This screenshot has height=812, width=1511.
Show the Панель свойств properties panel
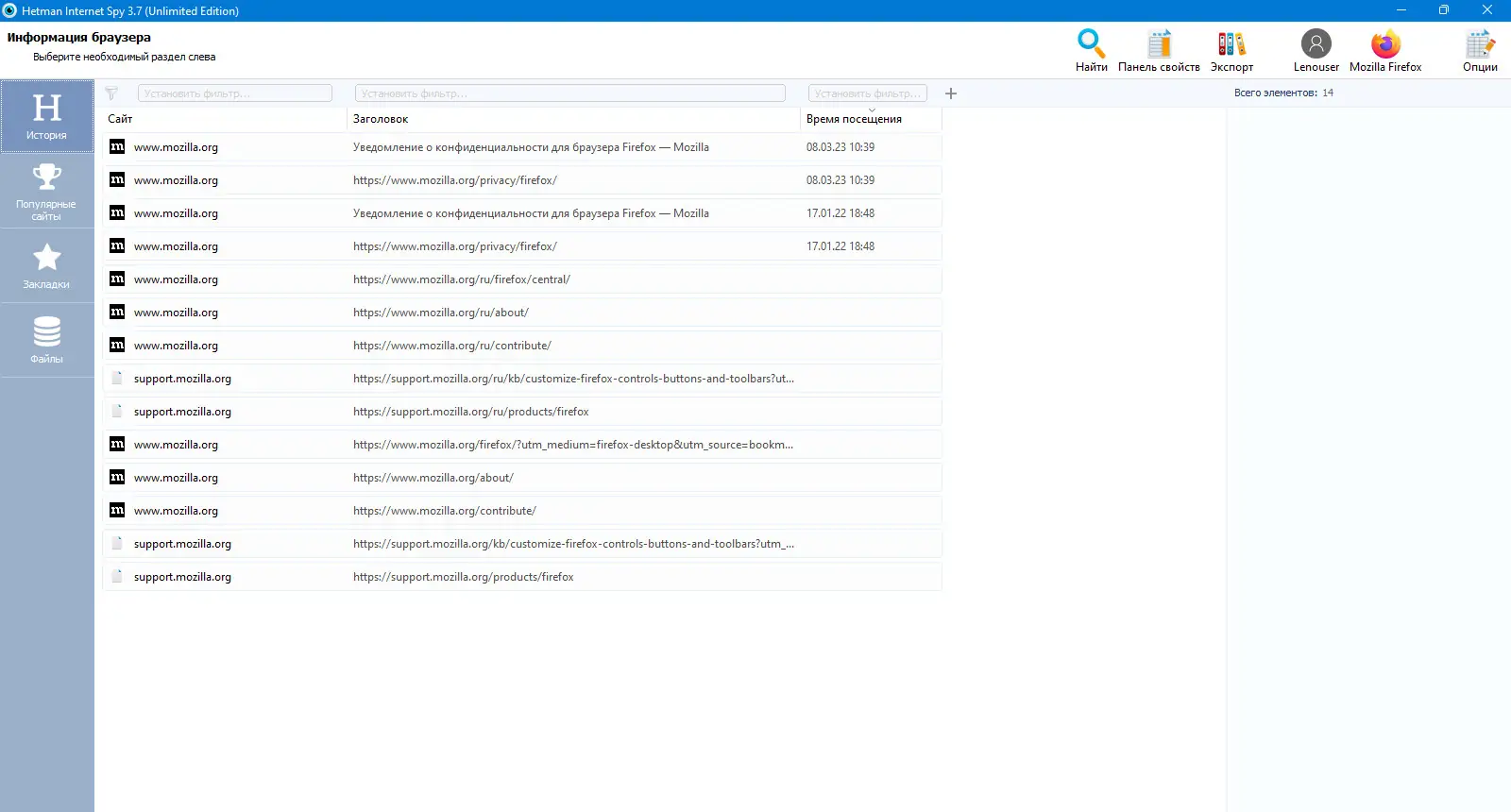coord(1159,51)
